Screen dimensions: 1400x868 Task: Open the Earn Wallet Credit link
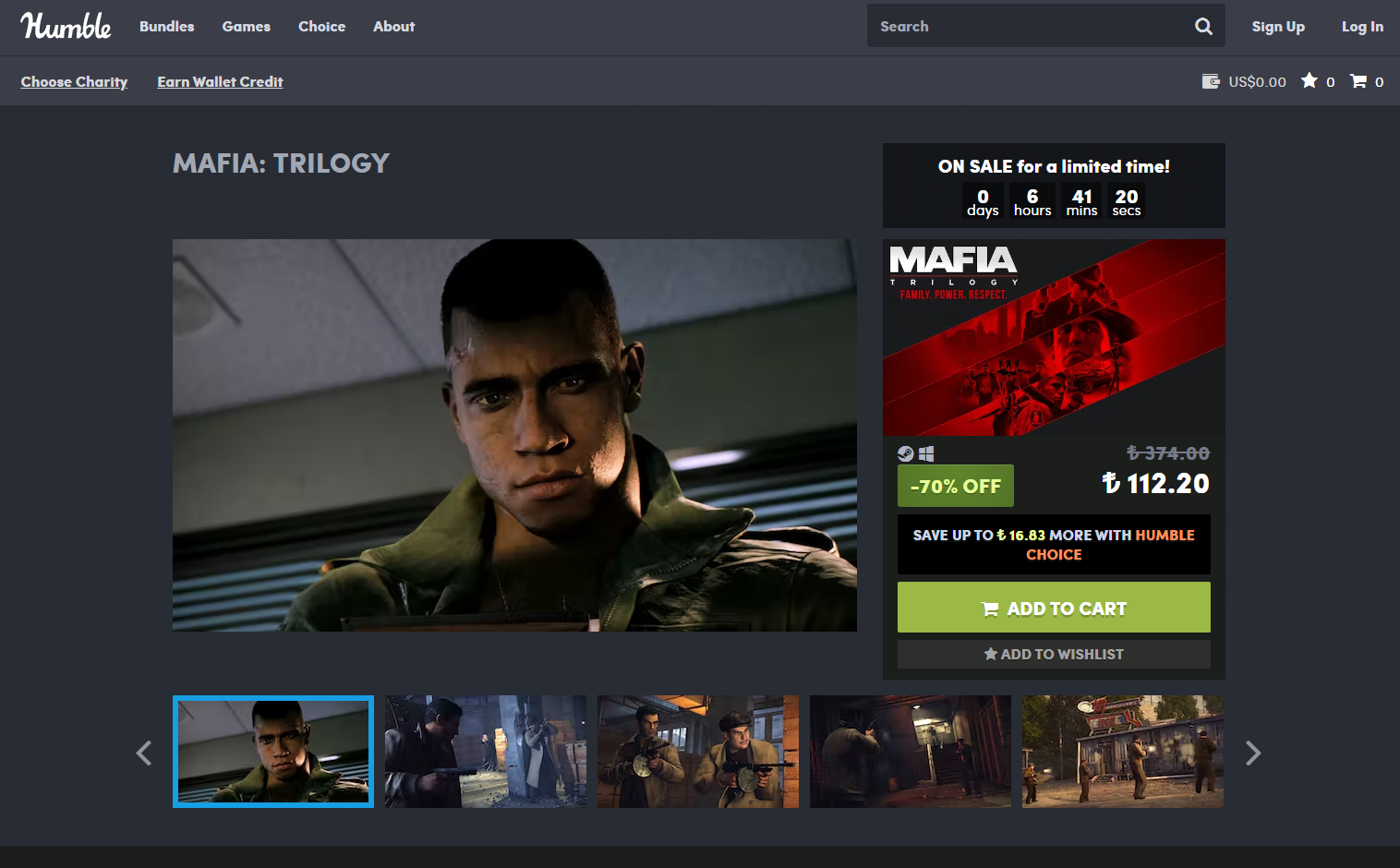tap(221, 82)
